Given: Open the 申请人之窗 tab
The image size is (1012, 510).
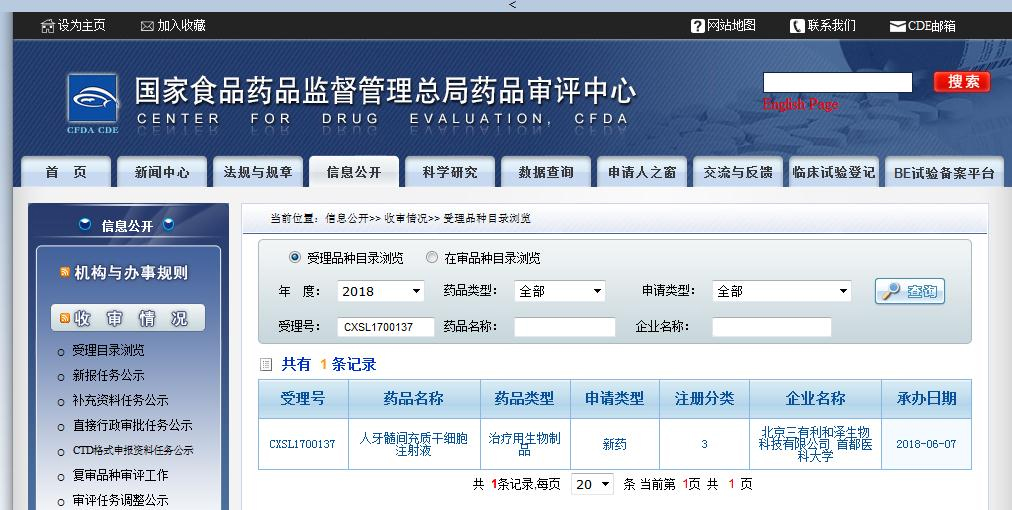Looking at the screenshot, I should [642, 172].
